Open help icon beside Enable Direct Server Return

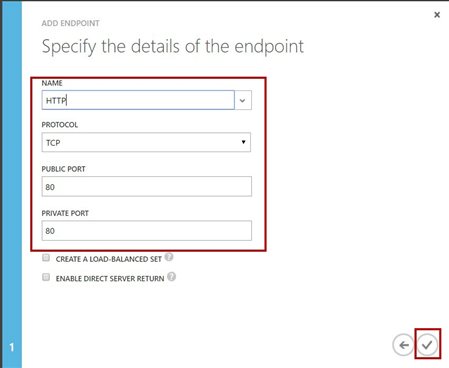click(x=172, y=277)
